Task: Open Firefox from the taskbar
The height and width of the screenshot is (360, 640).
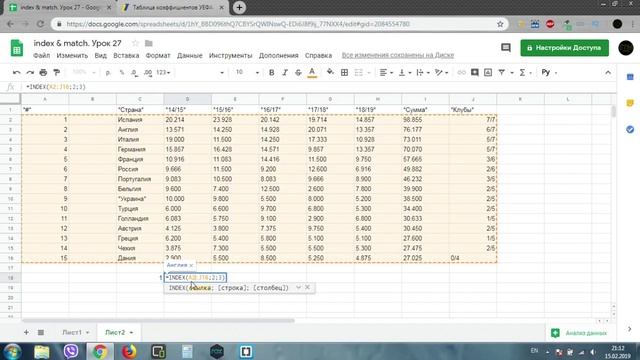Action: tap(129, 351)
